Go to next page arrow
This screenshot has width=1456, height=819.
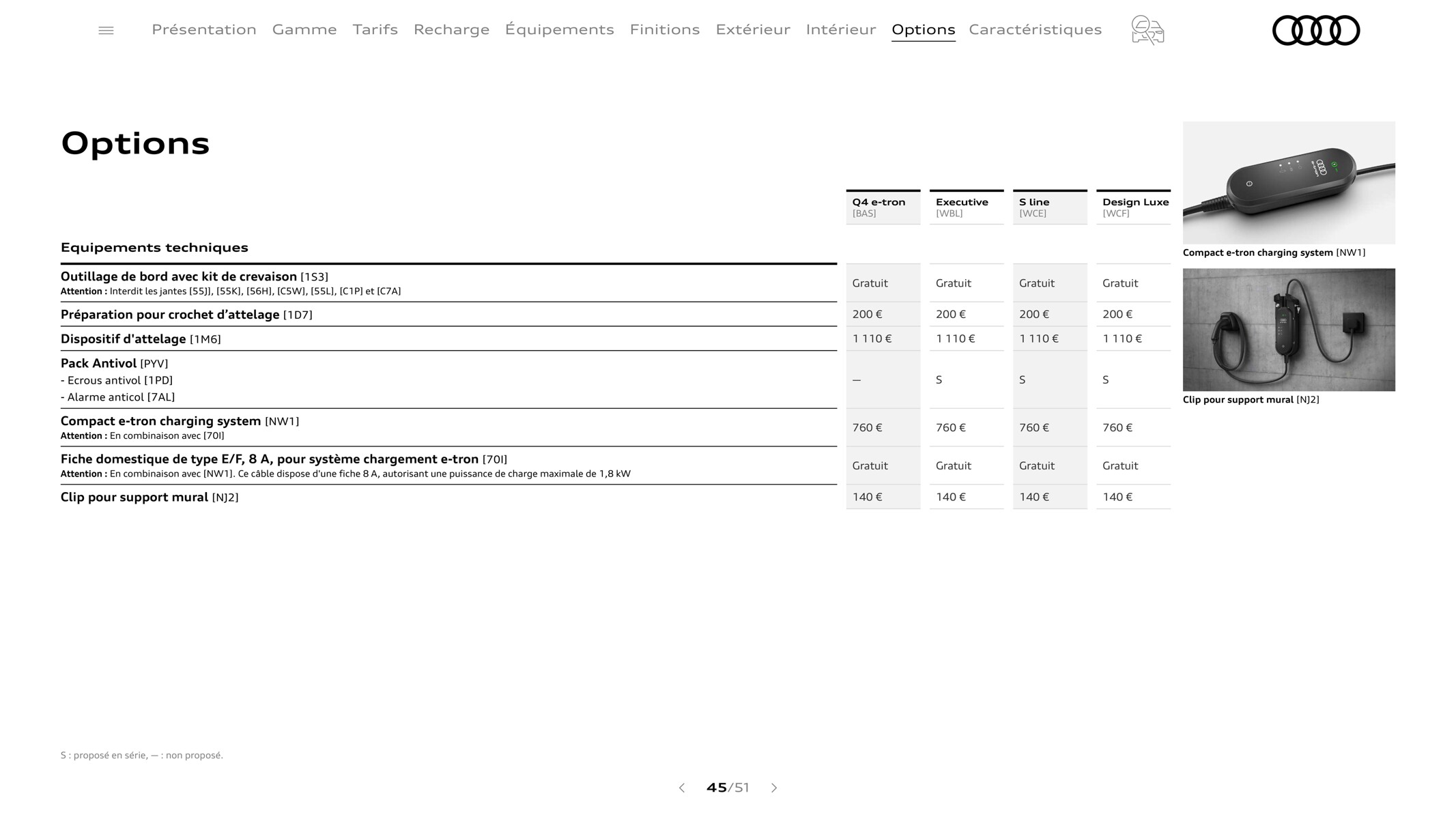click(774, 788)
